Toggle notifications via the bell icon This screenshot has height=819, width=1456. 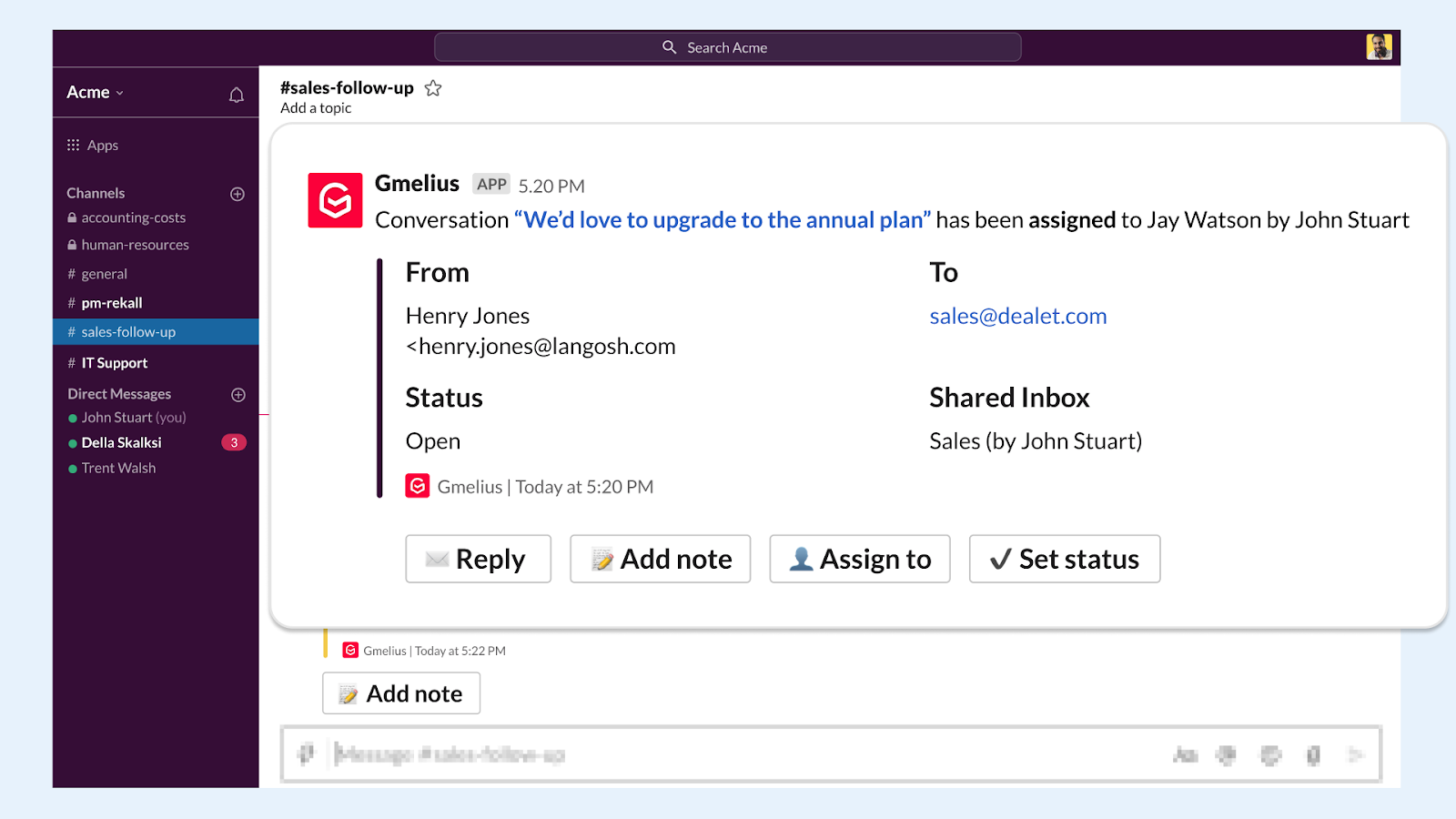coord(237,93)
